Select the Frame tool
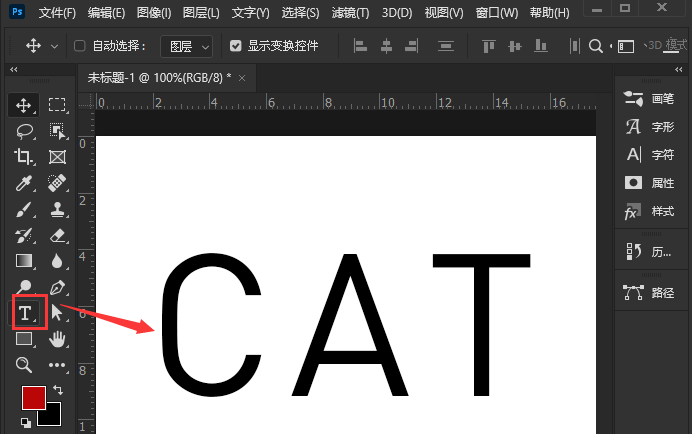This screenshot has height=434, width=692. pos(57,157)
